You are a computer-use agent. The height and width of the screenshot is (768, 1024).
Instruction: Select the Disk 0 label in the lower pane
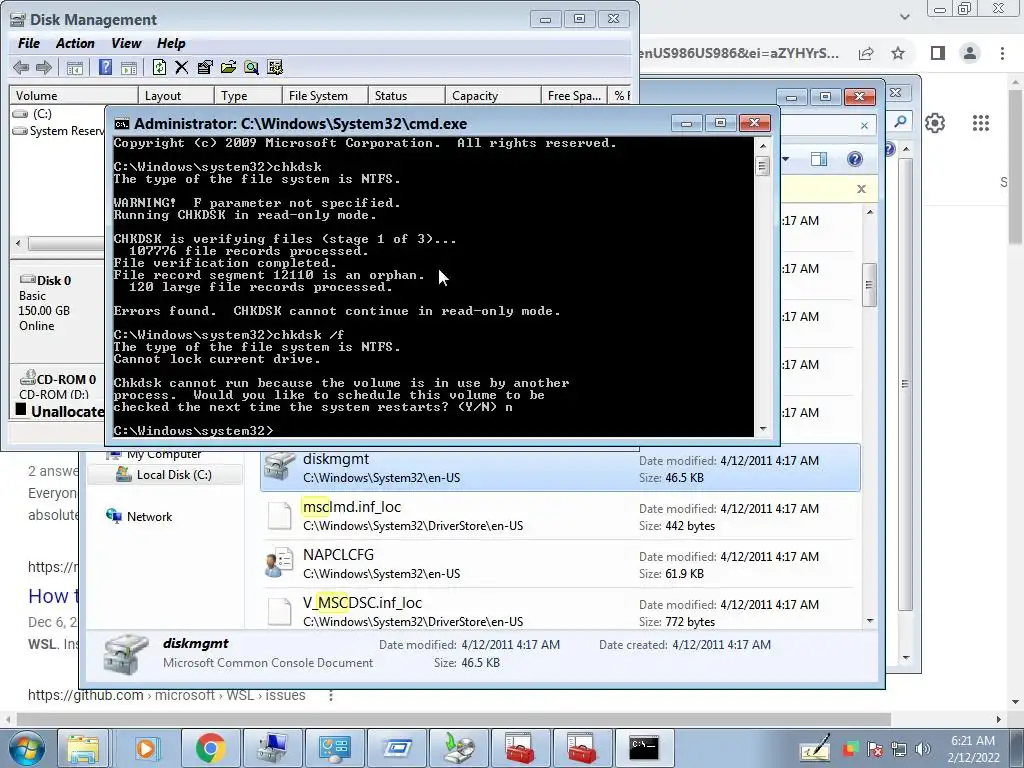[54, 280]
